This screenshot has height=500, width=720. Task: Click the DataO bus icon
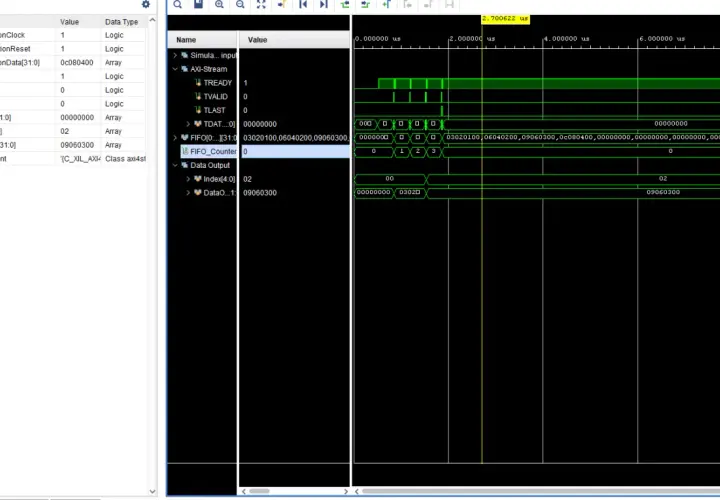pos(198,193)
